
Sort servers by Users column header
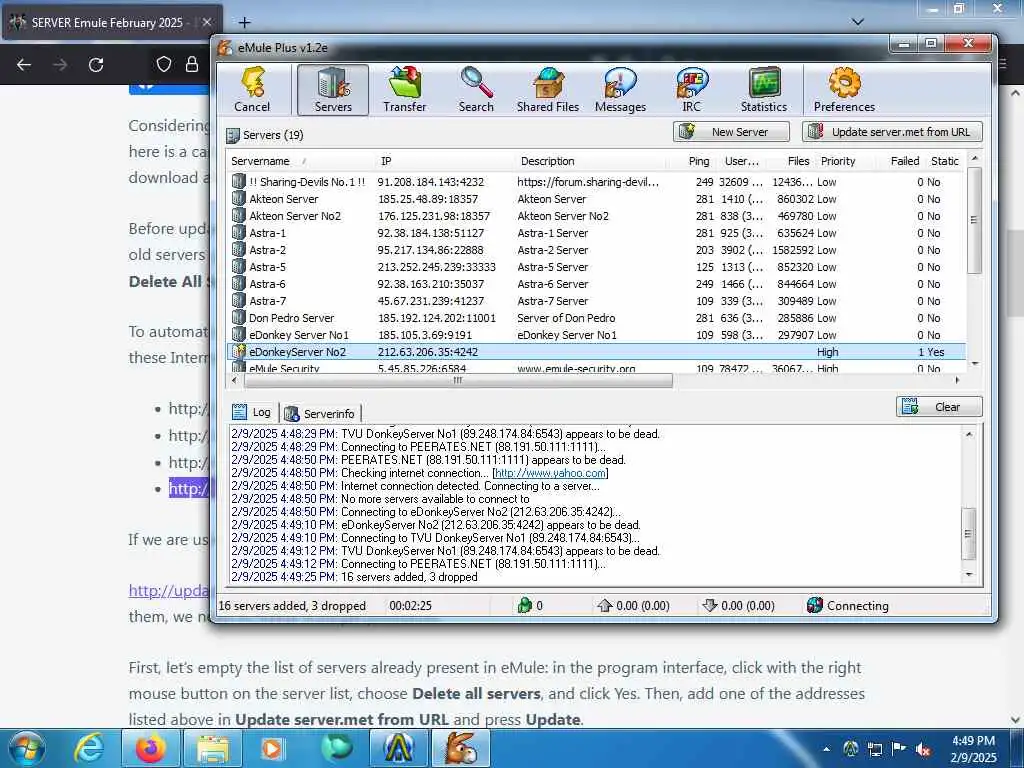[741, 161]
